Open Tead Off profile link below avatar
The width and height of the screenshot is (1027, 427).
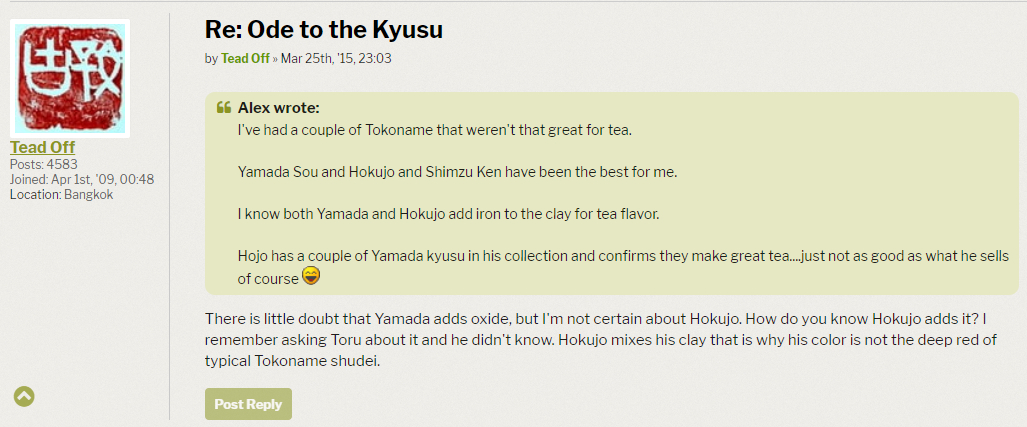[42, 147]
